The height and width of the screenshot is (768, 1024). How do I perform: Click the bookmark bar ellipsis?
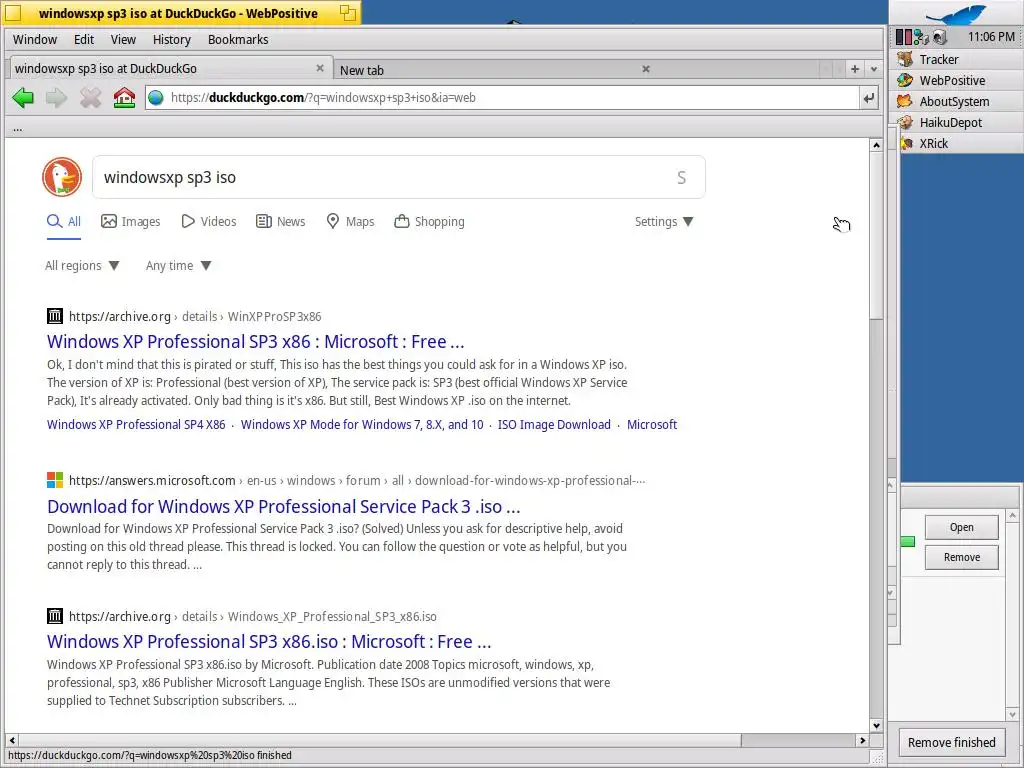pyautogui.click(x=18, y=128)
